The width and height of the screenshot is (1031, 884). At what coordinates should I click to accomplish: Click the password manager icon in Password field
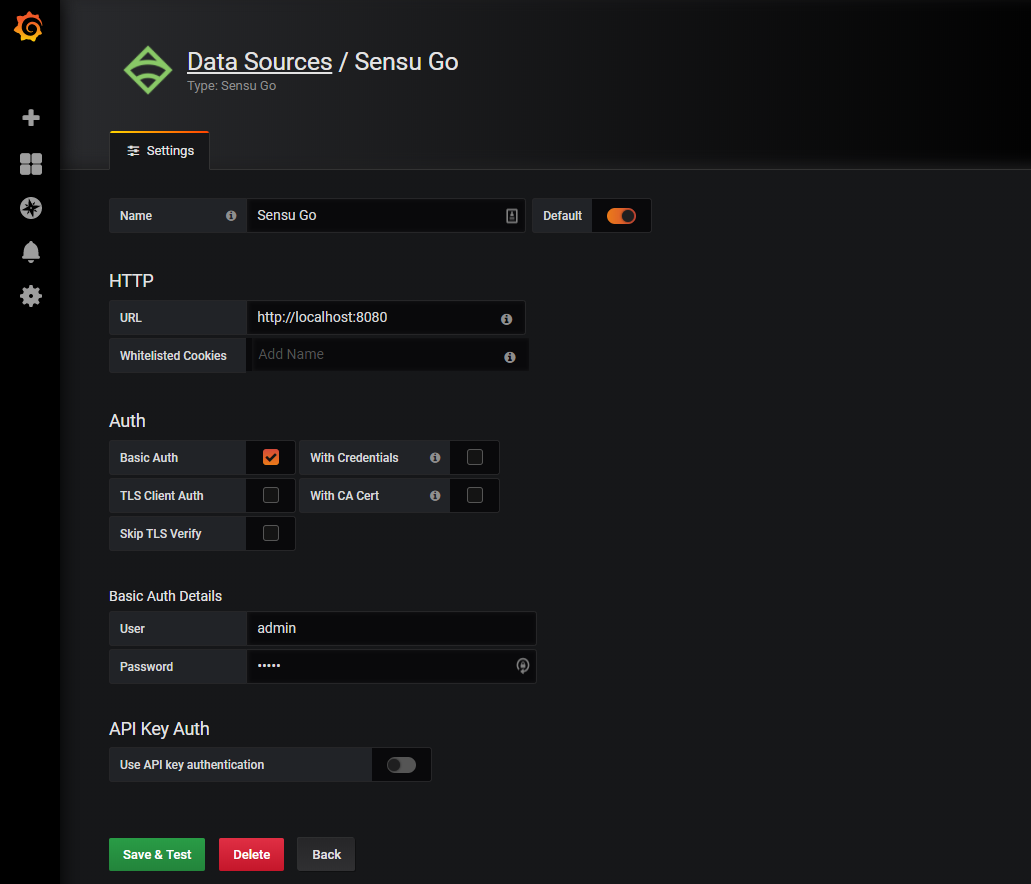[523, 666]
